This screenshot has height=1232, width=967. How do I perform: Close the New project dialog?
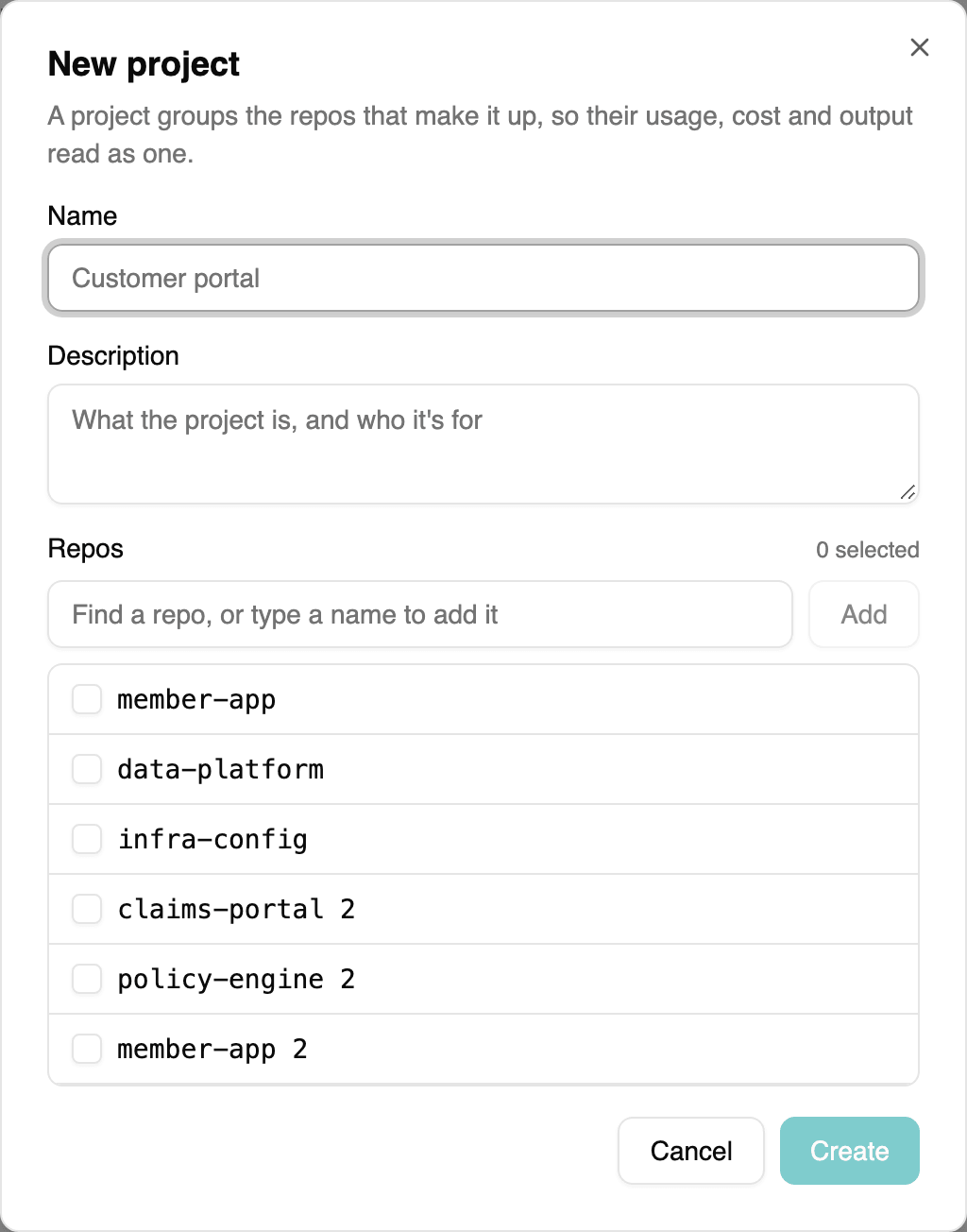point(919,47)
